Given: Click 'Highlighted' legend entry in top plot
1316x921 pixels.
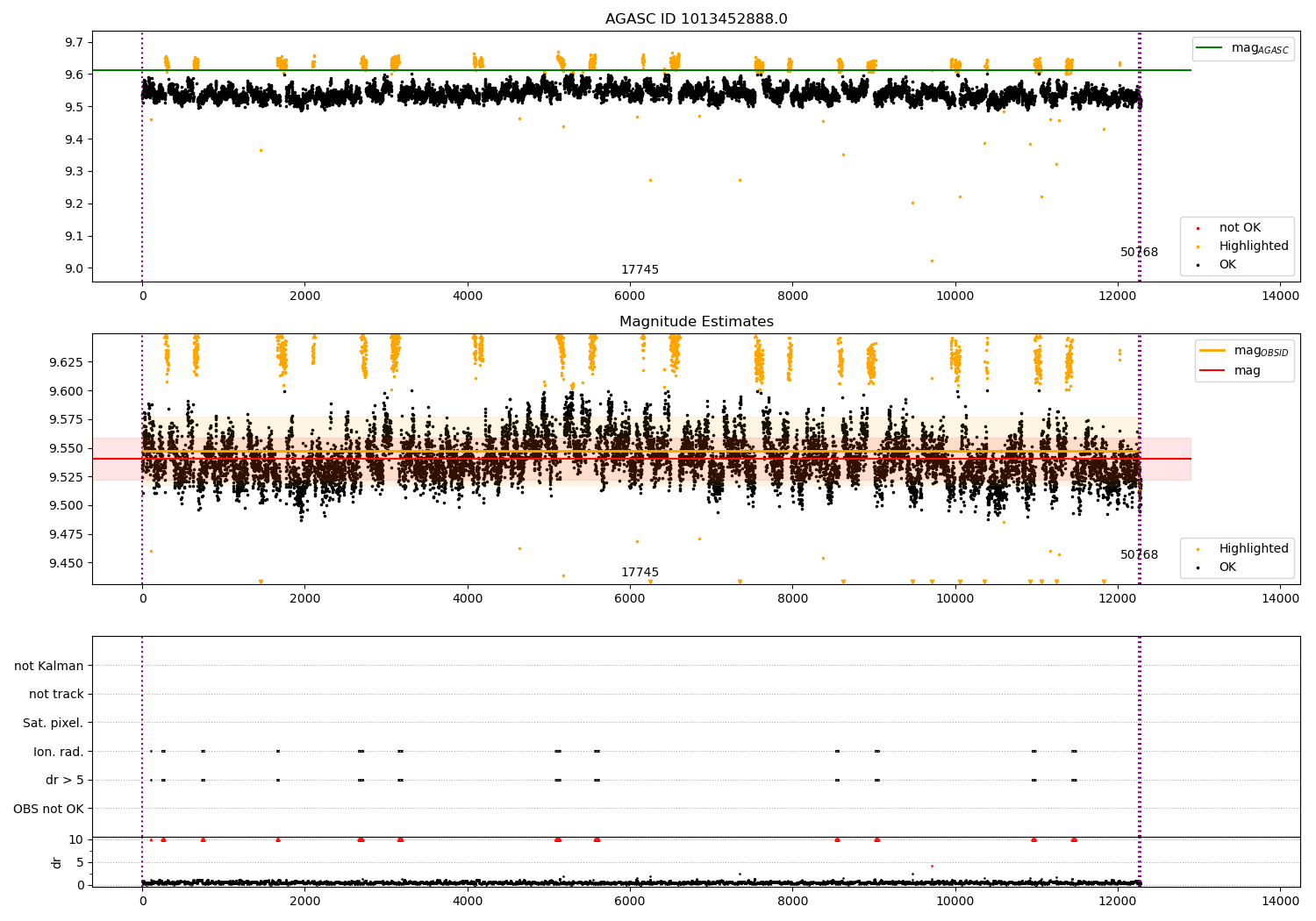Looking at the screenshot, I should [1253, 246].
